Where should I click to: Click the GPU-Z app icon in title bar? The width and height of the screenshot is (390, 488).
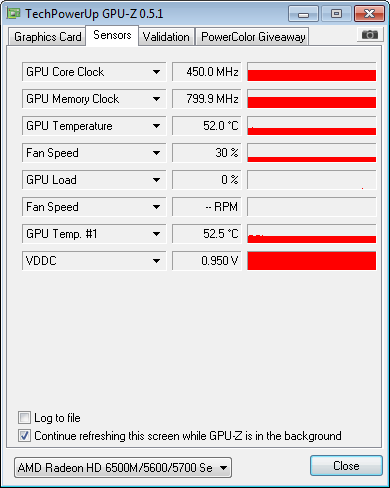14,13
